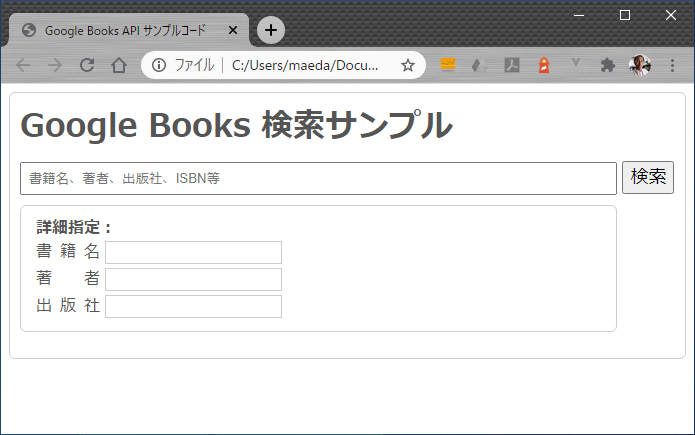Click the main search box for 書籍名、著者、出版社

point(318,178)
